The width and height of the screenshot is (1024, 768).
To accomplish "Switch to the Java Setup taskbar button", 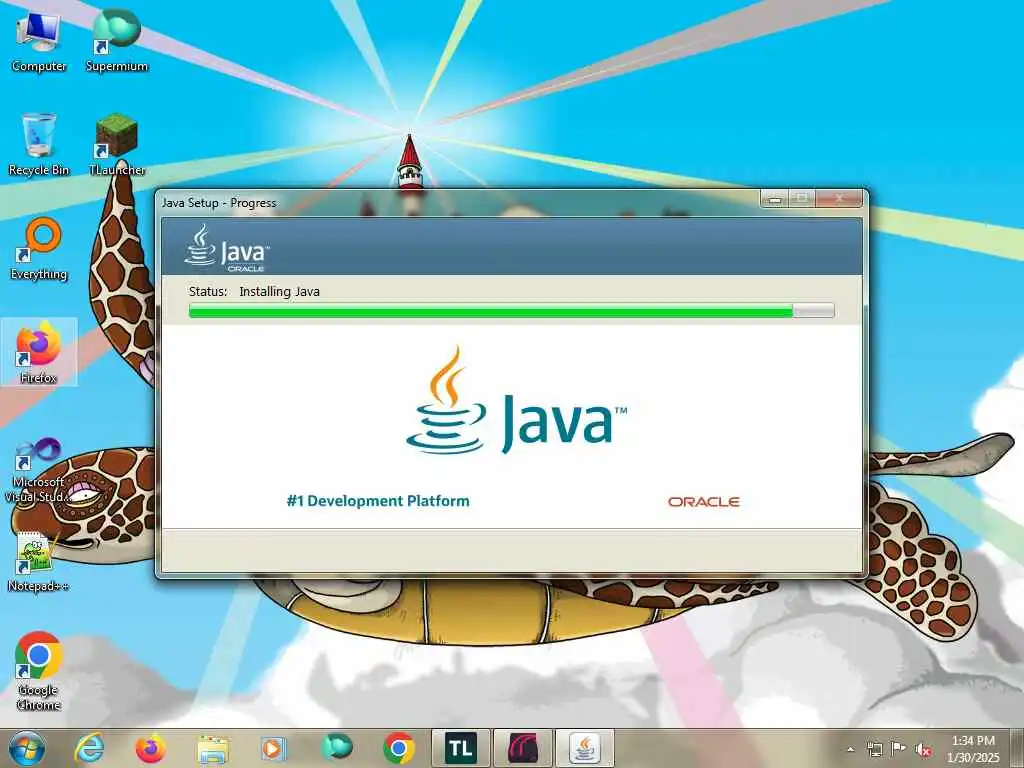I will (584, 748).
